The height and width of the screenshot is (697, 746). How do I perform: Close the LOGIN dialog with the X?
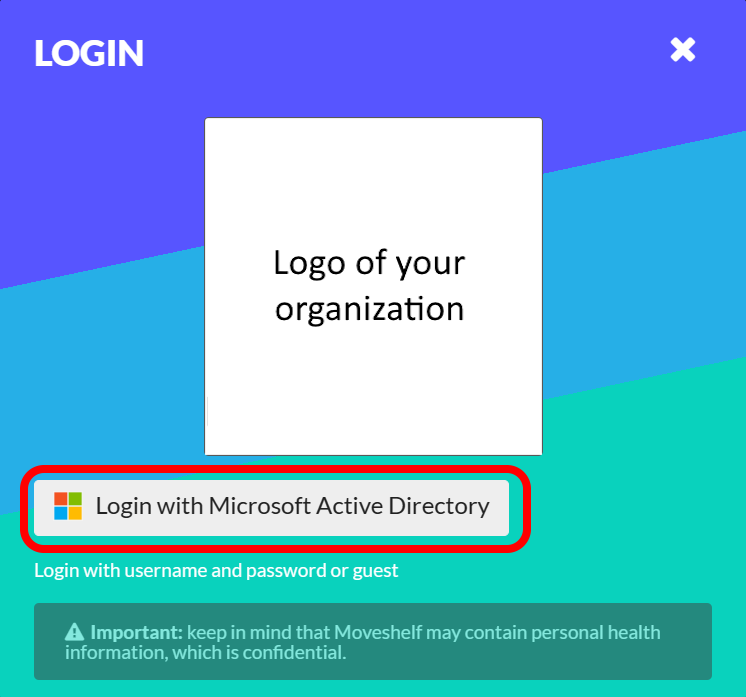click(683, 50)
